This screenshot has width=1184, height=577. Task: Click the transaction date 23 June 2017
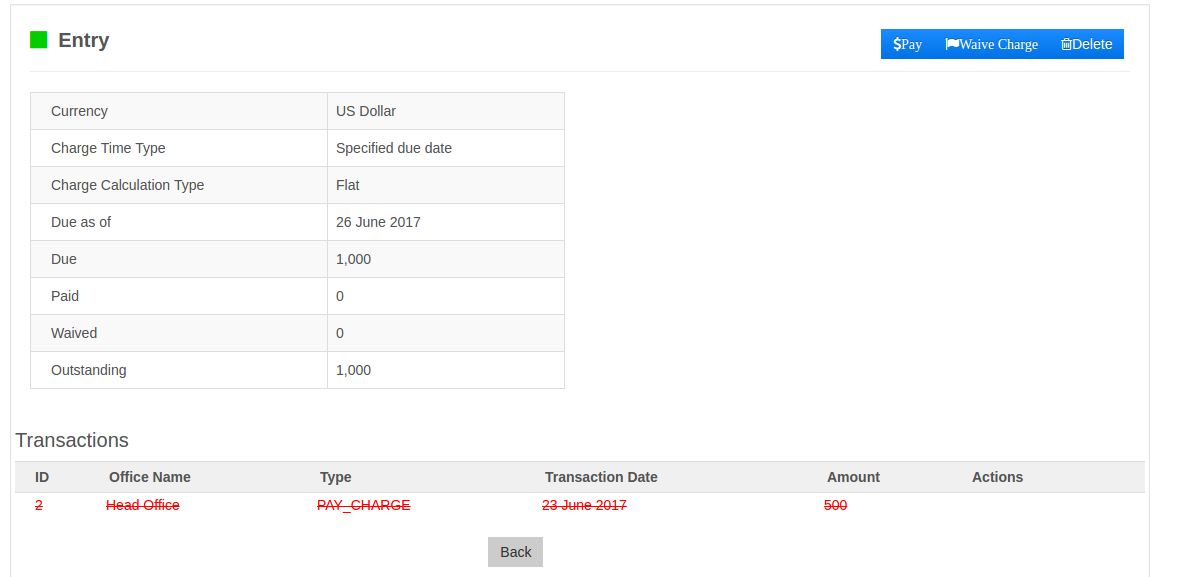point(584,505)
